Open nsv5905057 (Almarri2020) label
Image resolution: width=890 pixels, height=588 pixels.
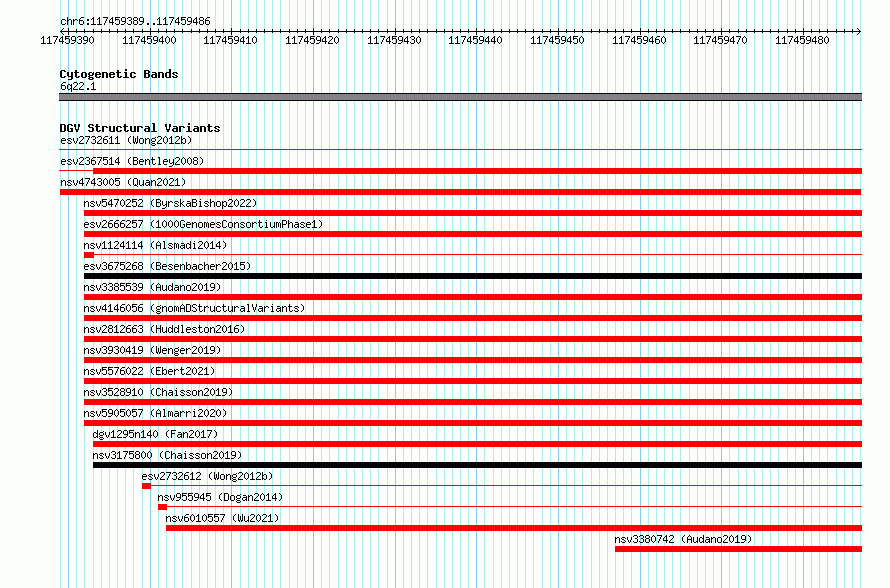pos(155,413)
